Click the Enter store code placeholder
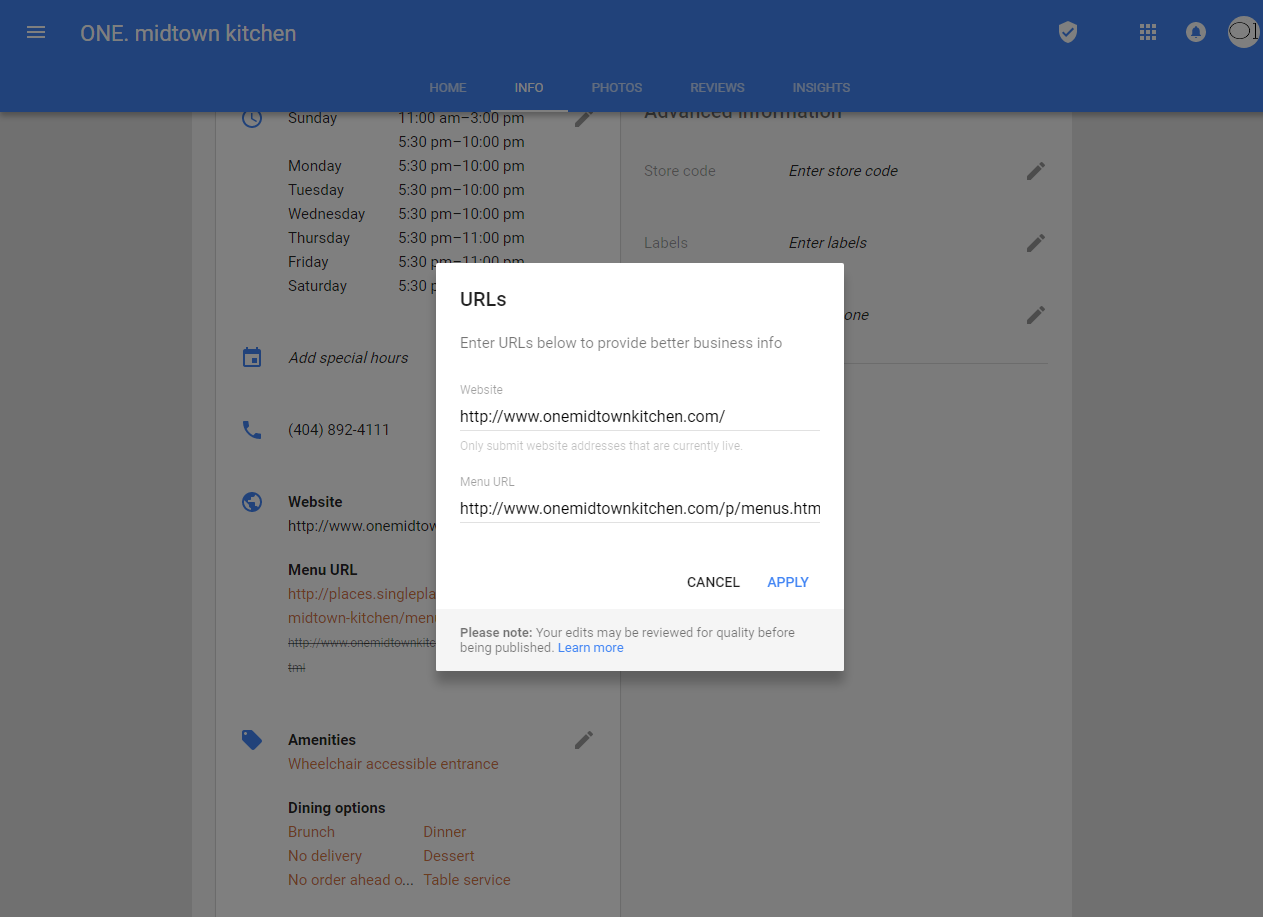The image size is (1263, 917). [x=843, y=171]
